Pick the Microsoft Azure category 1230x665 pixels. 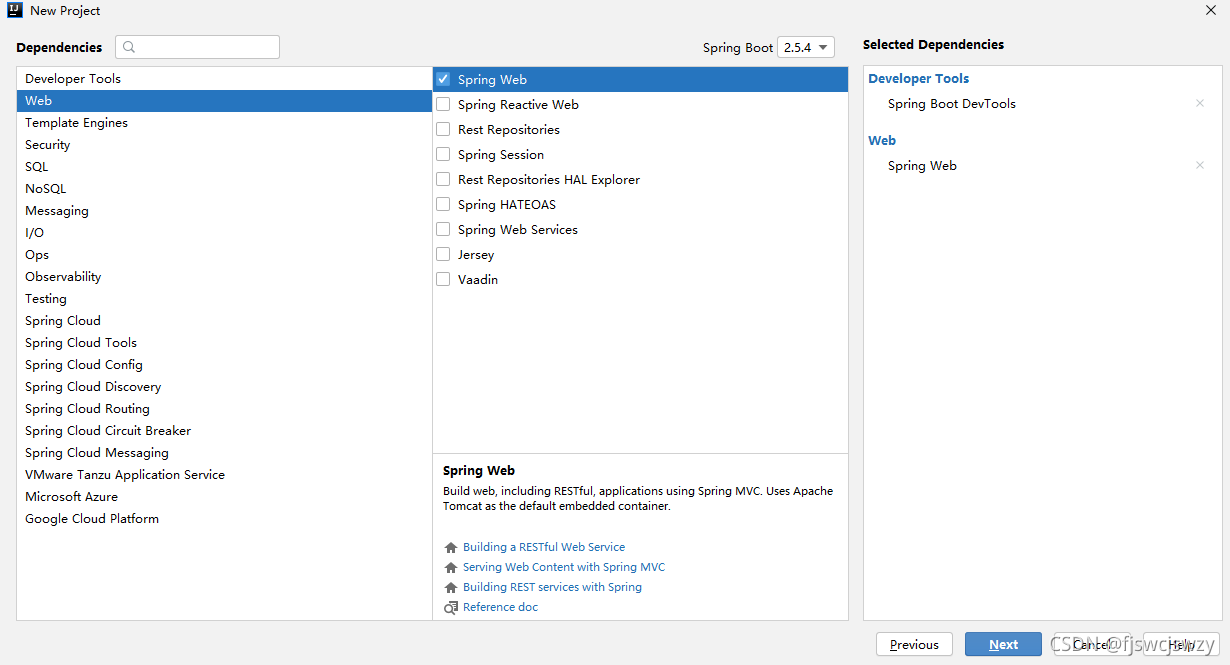click(224, 496)
